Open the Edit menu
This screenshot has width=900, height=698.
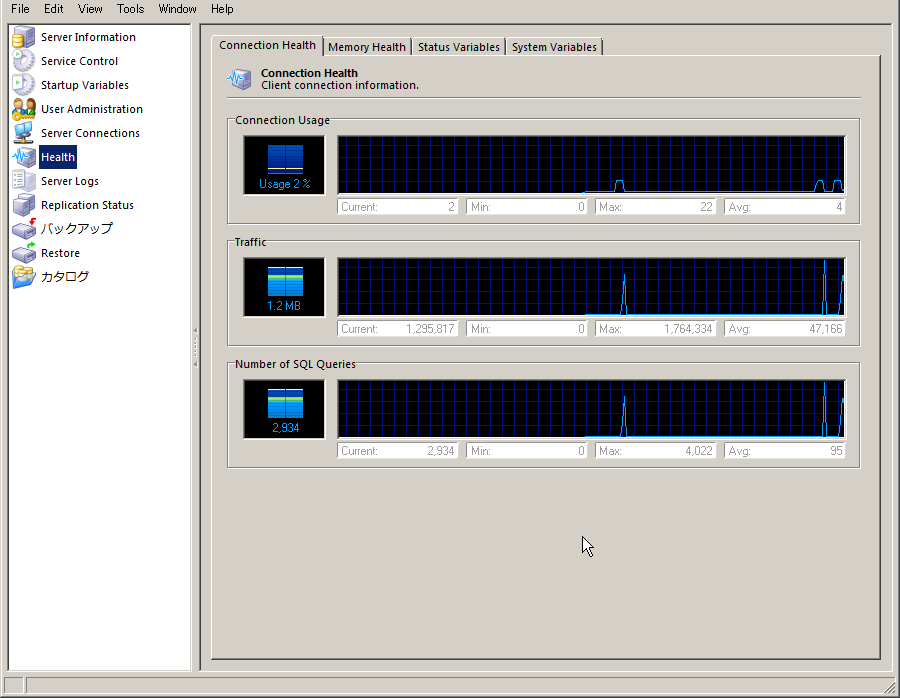[54, 9]
